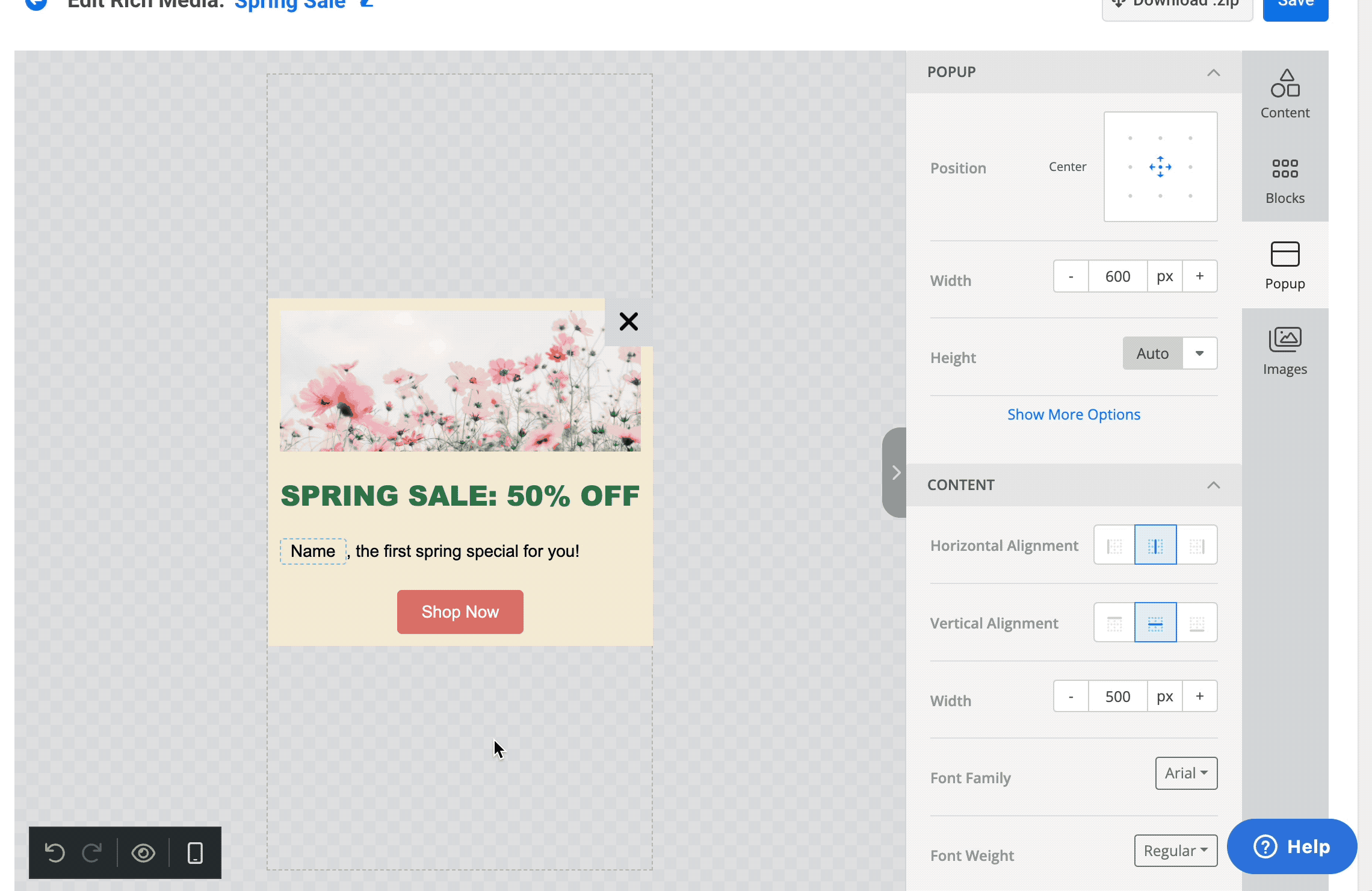This screenshot has height=891, width=1372.
Task: Click the undo arrow in bottom toolbar
Action: (x=55, y=852)
